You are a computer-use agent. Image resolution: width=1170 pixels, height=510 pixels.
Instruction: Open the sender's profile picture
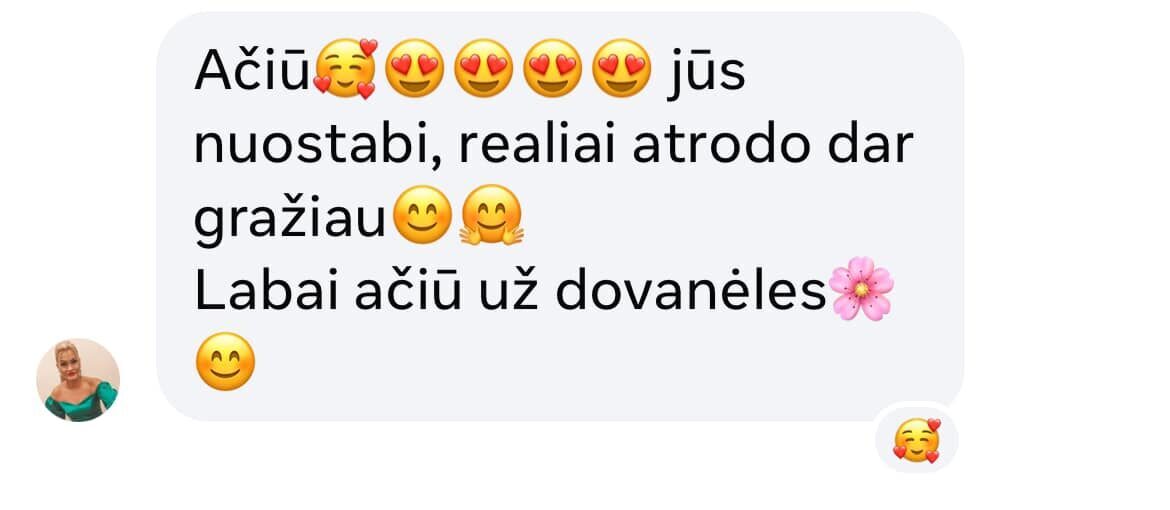[78, 380]
